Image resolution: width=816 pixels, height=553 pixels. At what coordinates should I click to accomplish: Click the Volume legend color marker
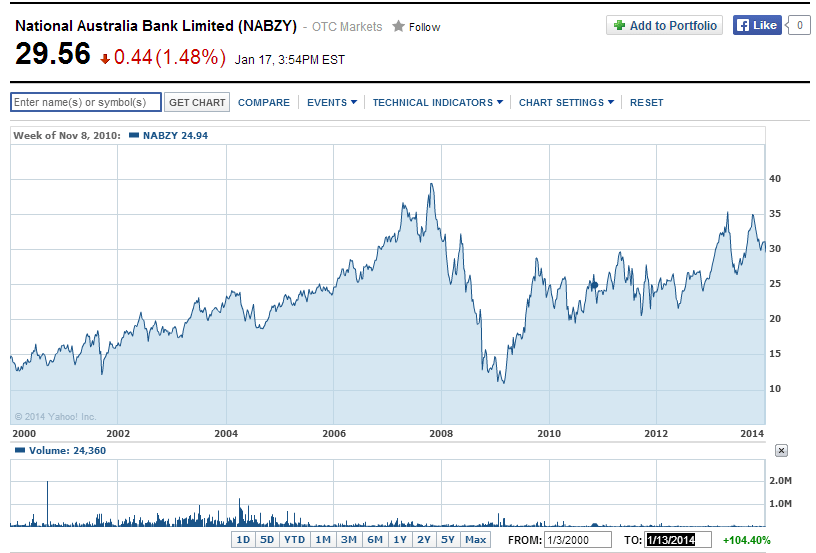[x=20, y=450]
